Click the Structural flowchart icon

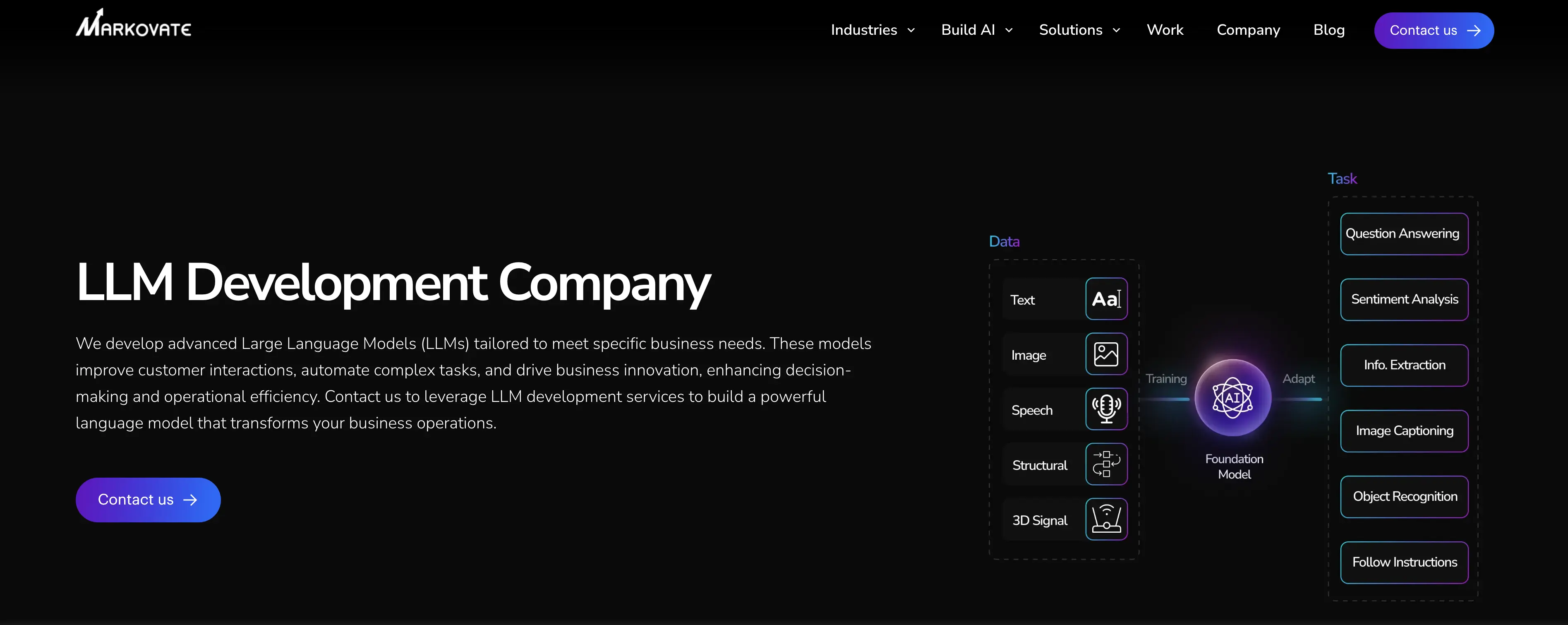coord(1106,464)
